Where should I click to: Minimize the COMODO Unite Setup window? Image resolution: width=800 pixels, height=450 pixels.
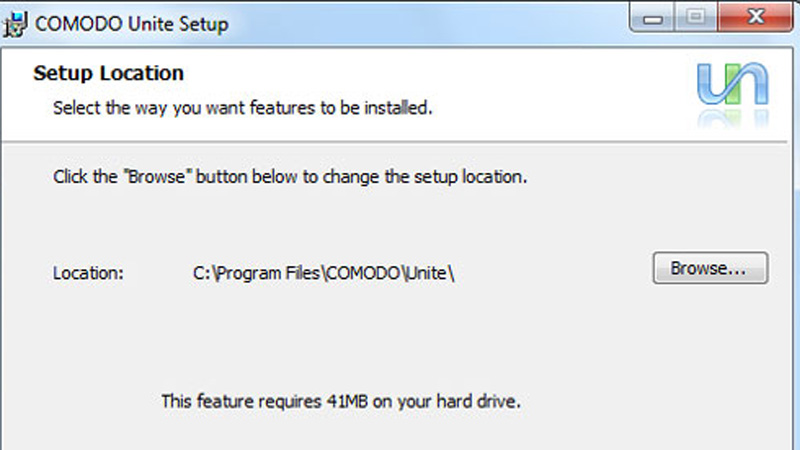click(x=653, y=17)
